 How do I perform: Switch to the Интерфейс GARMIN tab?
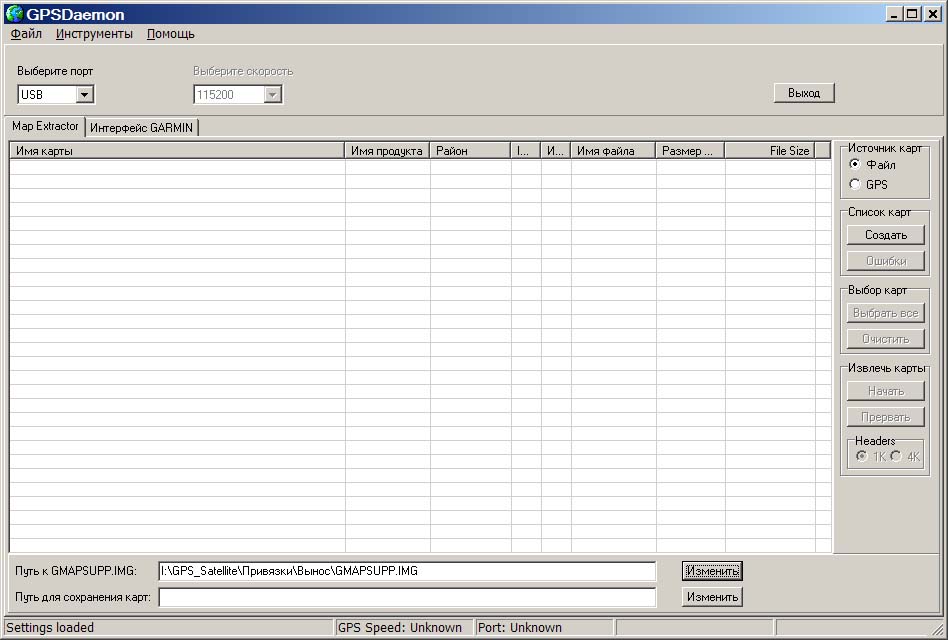click(143, 128)
